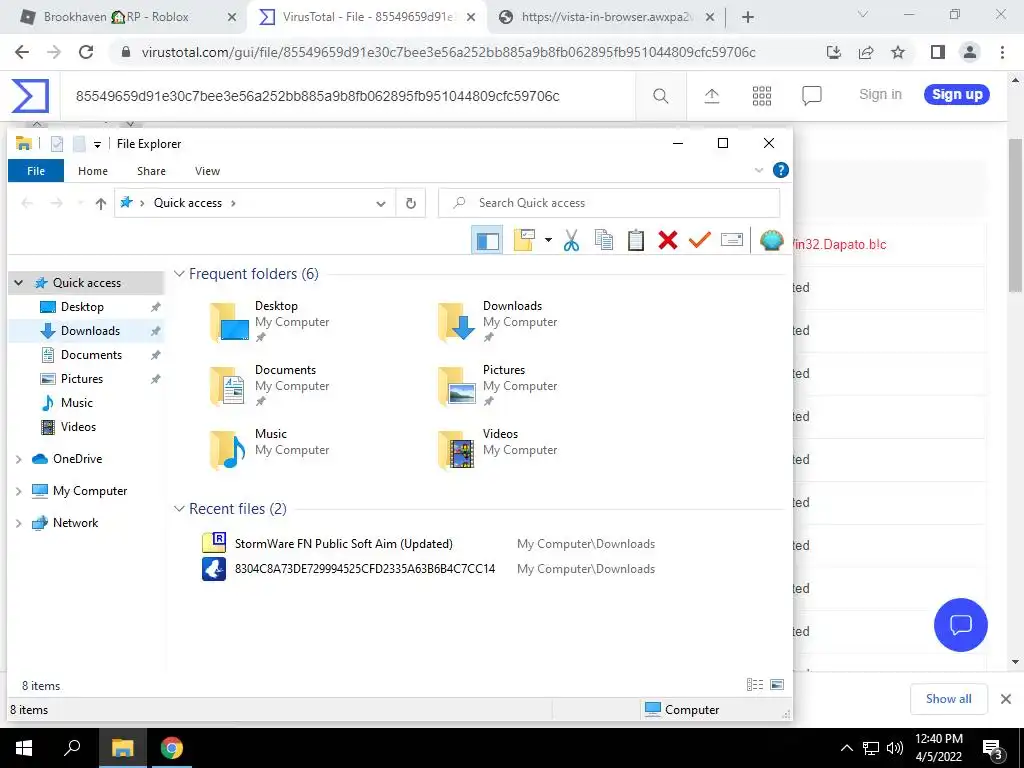Click the Cut scissors toolbar icon
The width and height of the screenshot is (1024, 768).
coord(571,240)
